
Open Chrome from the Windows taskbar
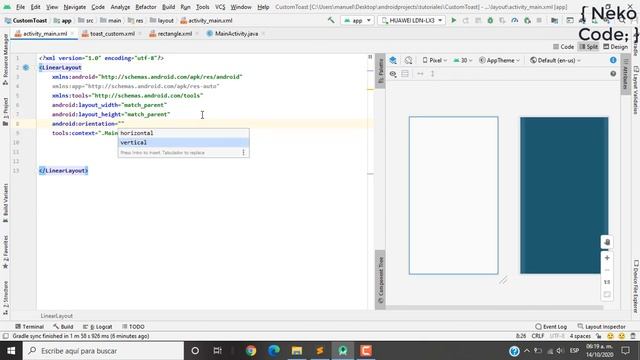251,351
